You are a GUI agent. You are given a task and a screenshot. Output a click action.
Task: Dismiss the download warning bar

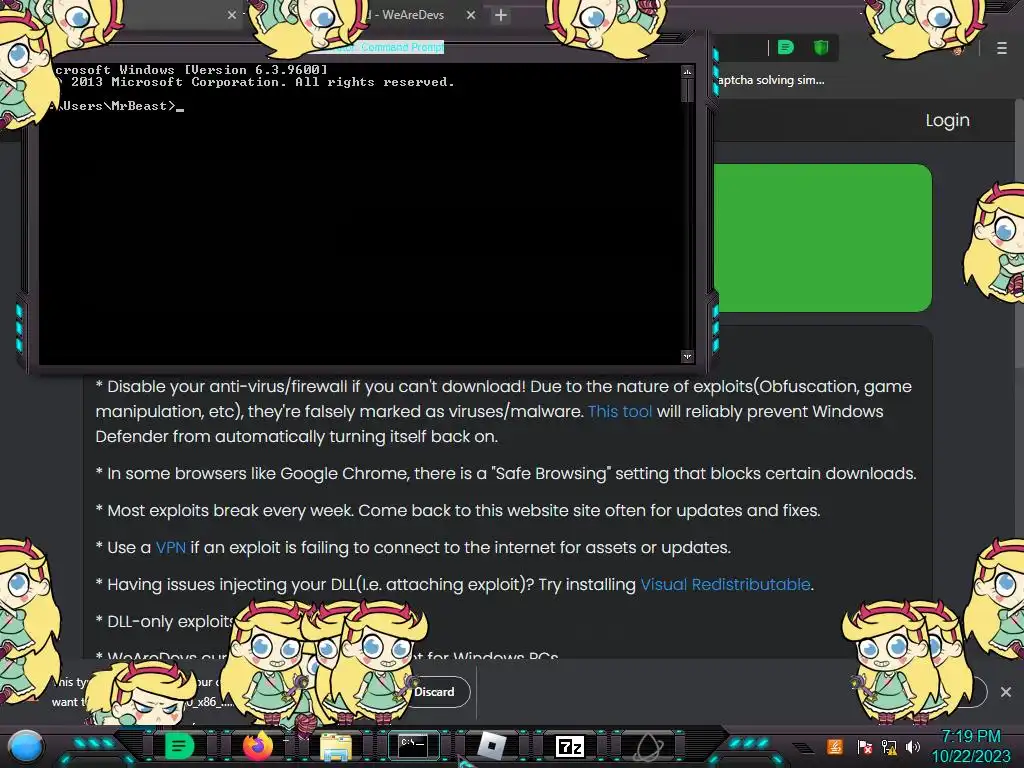tap(1006, 692)
